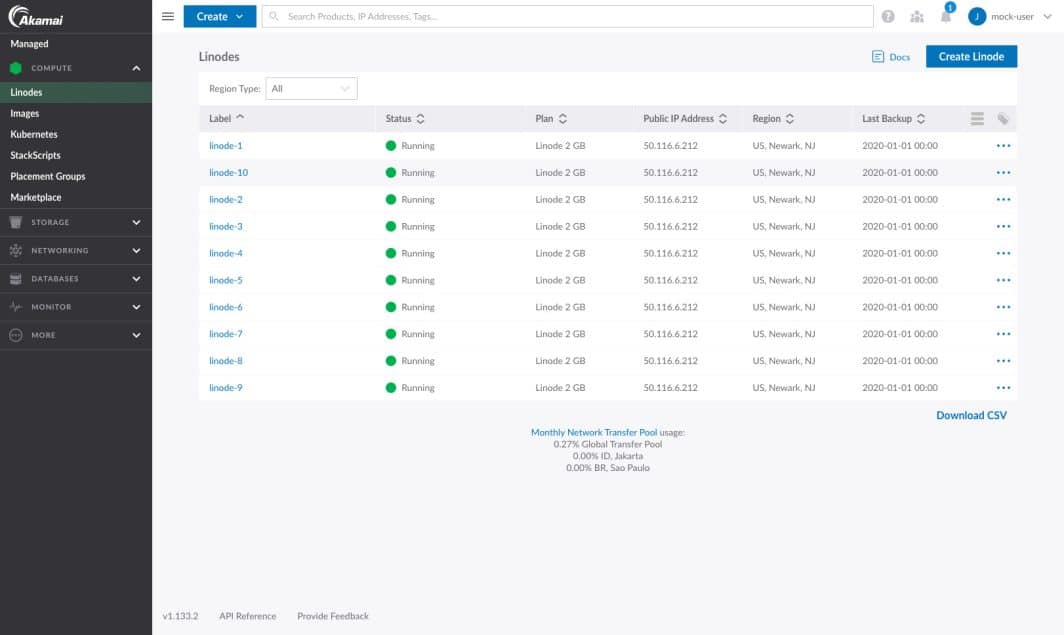
Task: Click the Akamai logo
Action: pyautogui.click(x=36, y=16)
